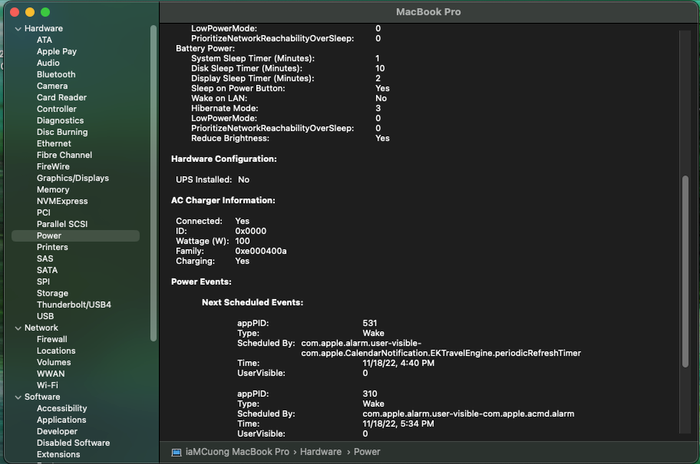Click the Hardware Configuration heading
The image size is (700, 464).
click(224, 159)
